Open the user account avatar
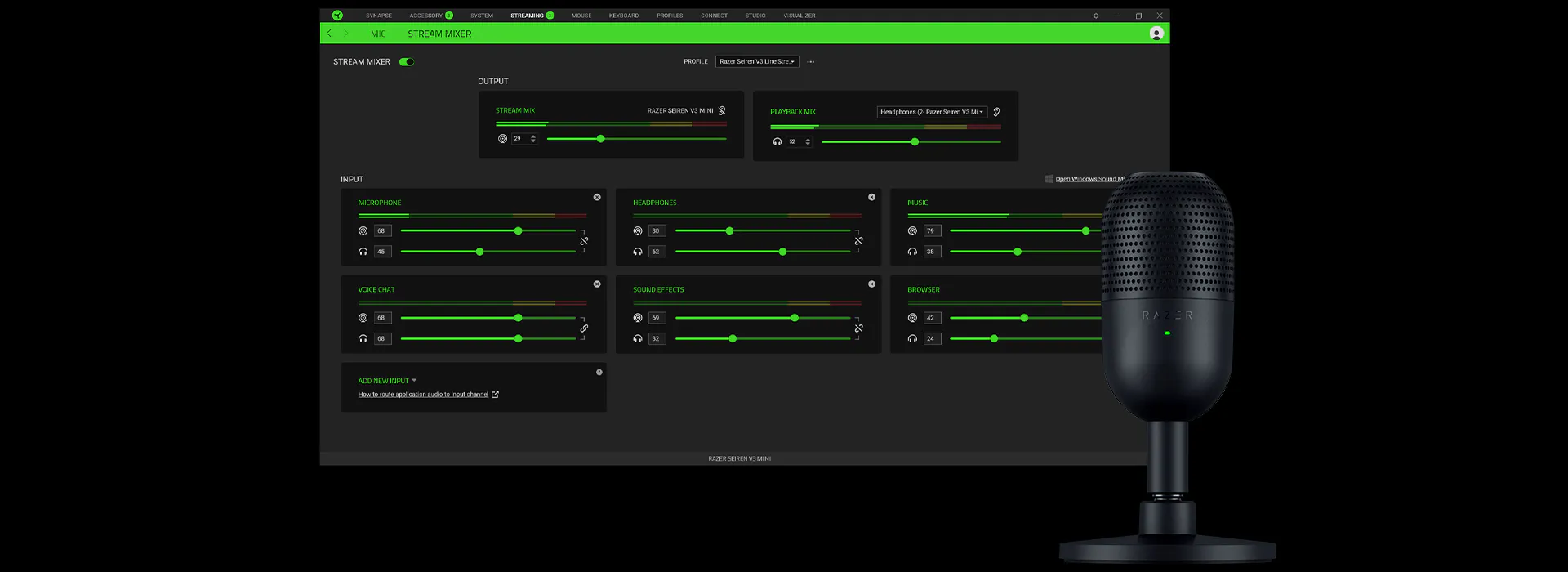This screenshot has width=1568, height=572. pyautogui.click(x=1156, y=34)
